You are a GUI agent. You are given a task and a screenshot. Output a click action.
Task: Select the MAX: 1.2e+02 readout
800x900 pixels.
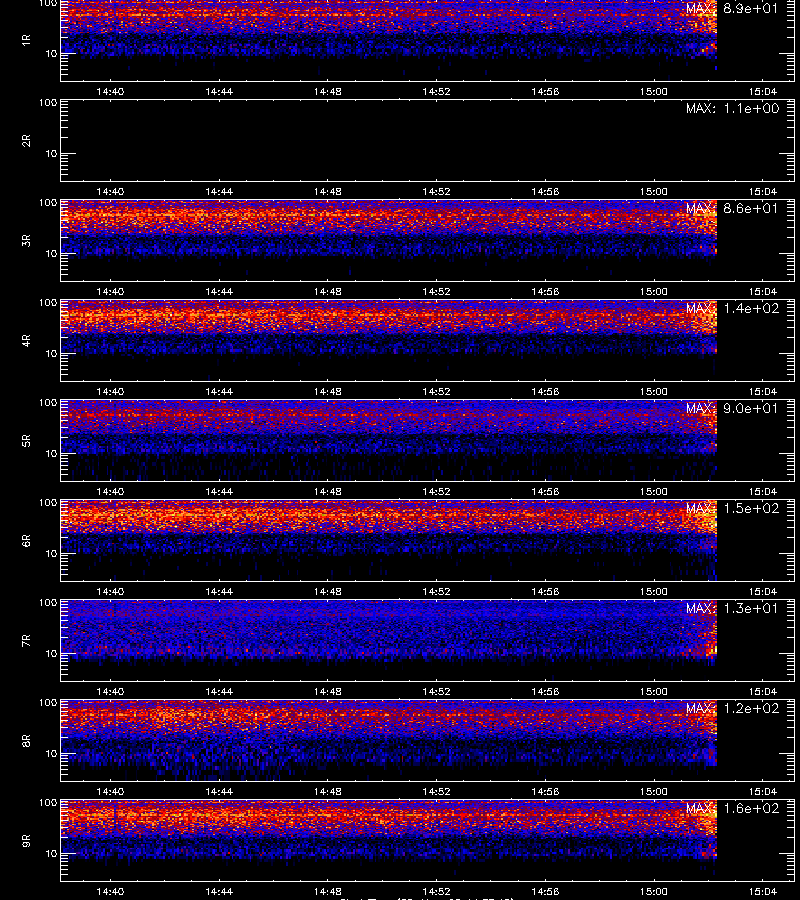click(732, 708)
